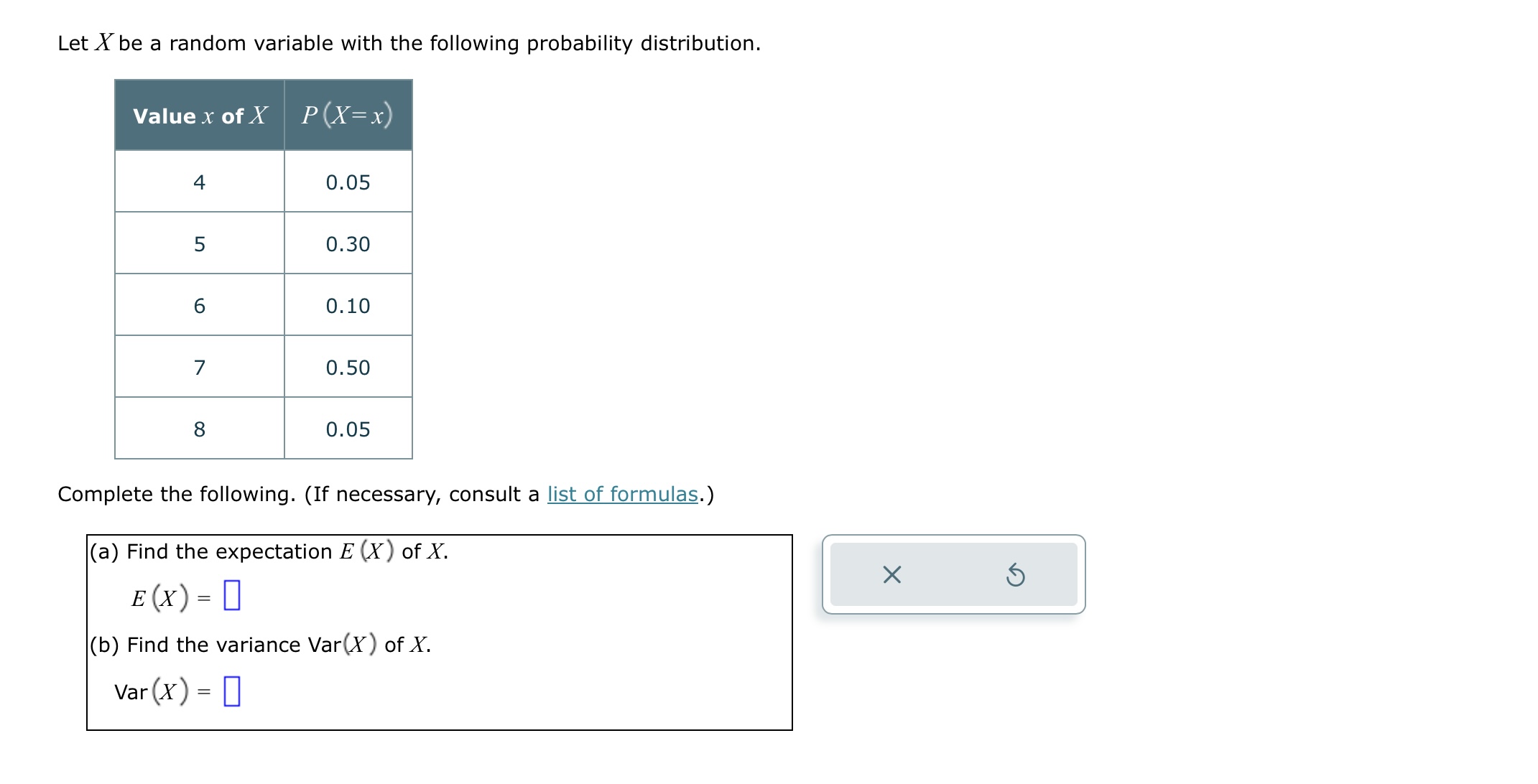Select the table header Value x of X
The width and height of the screenshot is (1538, 784).
pos(199,115)
